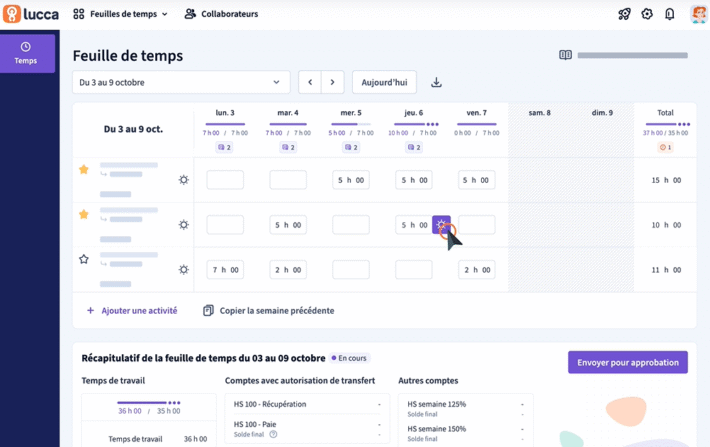Click the Lucca logo
Viewport: 710px width, 447px height.
pyautogui.click(x=31, y=14)
